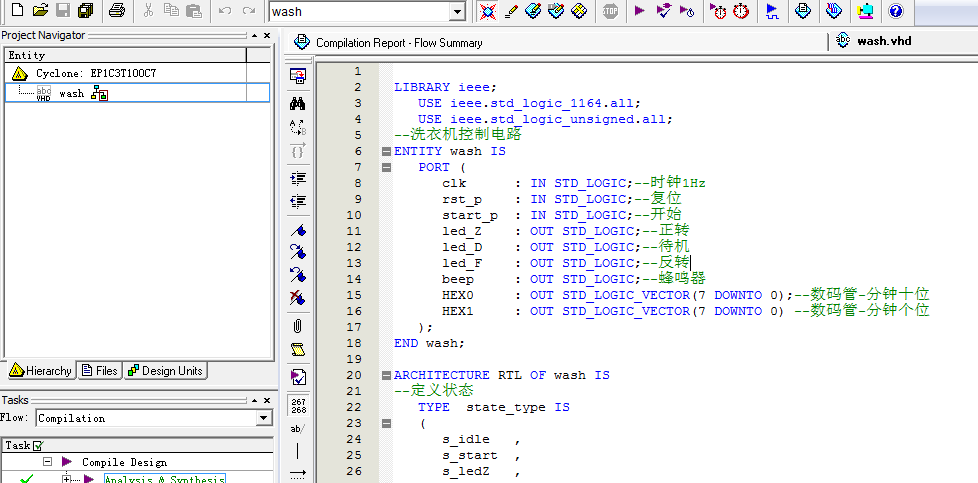Select the wash entity in hierarchy
Image resolution: width=978 pixels, height=483 pixels.
(71, 93)
